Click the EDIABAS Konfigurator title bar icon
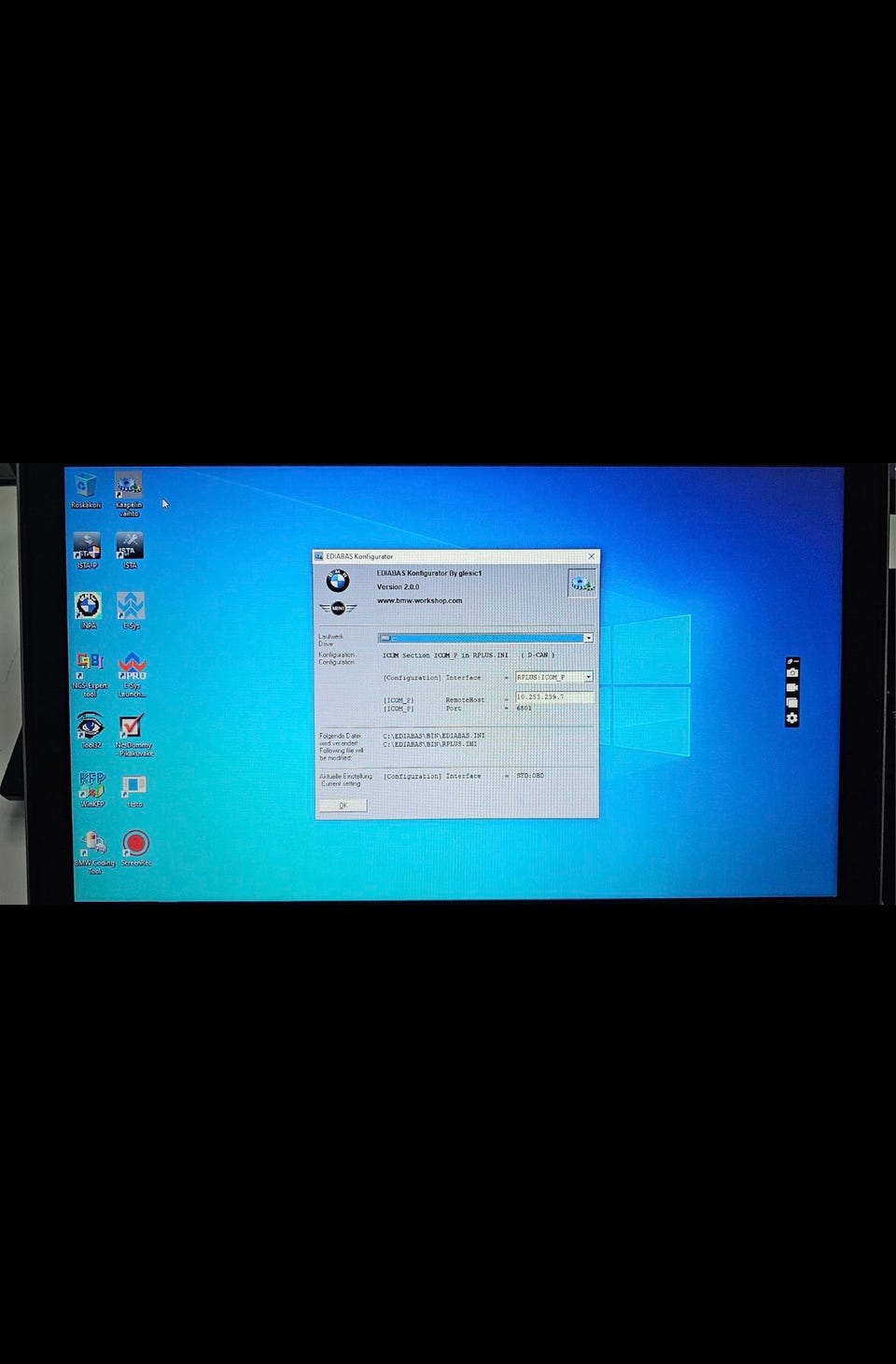Viewport: 896px width, 1364px height. [319, 555]
